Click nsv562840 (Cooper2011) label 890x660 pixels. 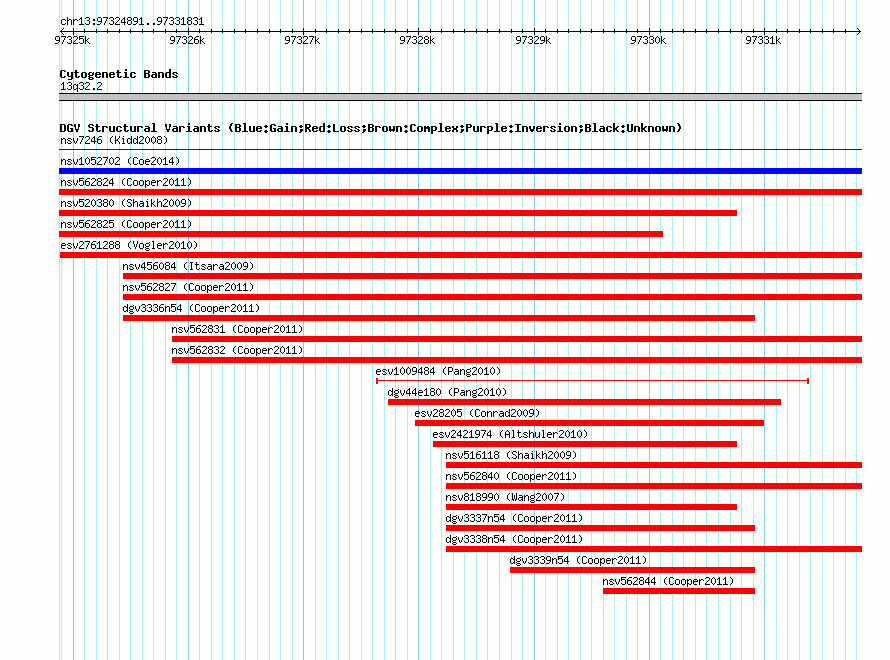click(x=511, y=476)
